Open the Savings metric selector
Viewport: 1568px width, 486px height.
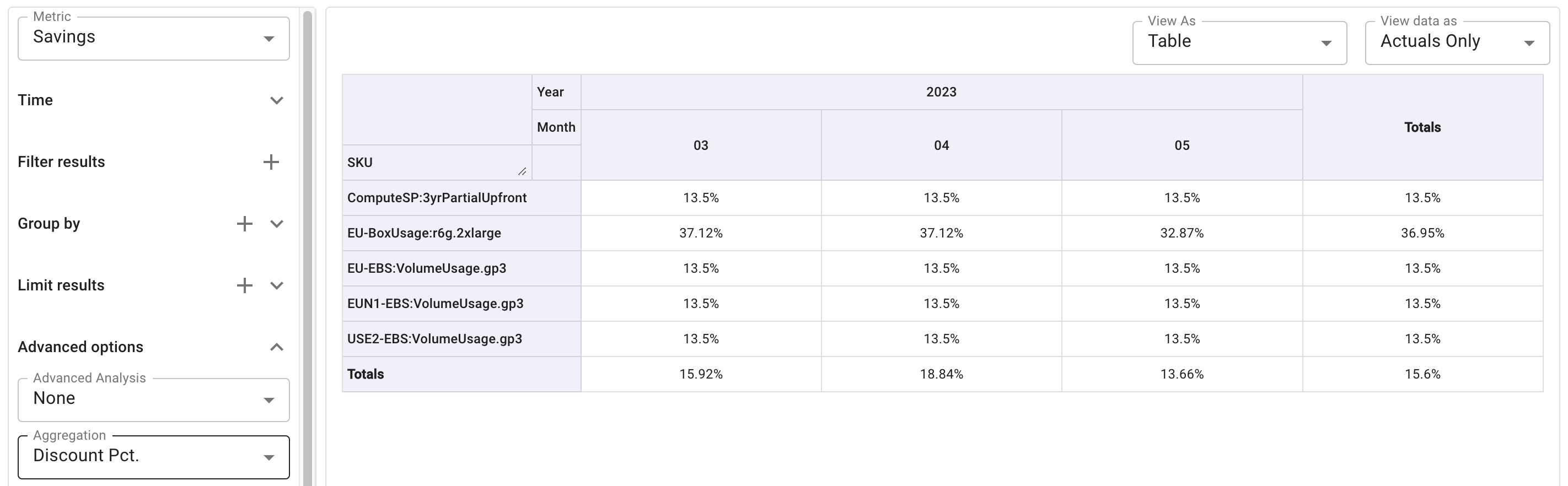click(152, 37)
